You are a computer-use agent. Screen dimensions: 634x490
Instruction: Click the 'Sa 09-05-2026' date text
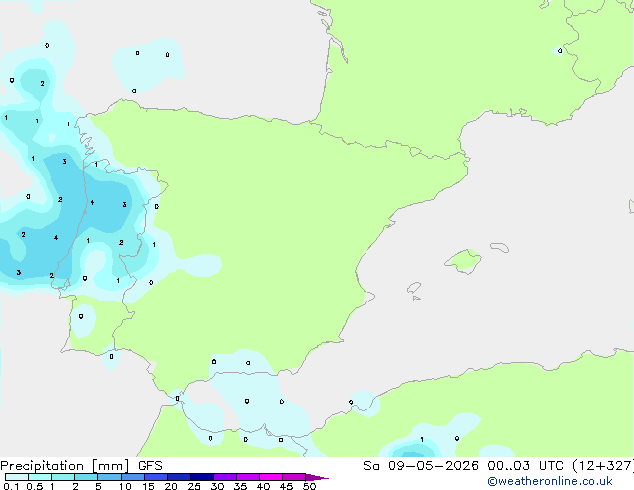pos(421,466)
